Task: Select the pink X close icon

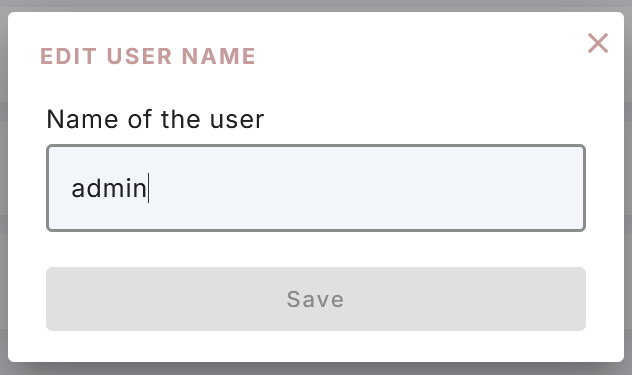Action: (598, 43)
